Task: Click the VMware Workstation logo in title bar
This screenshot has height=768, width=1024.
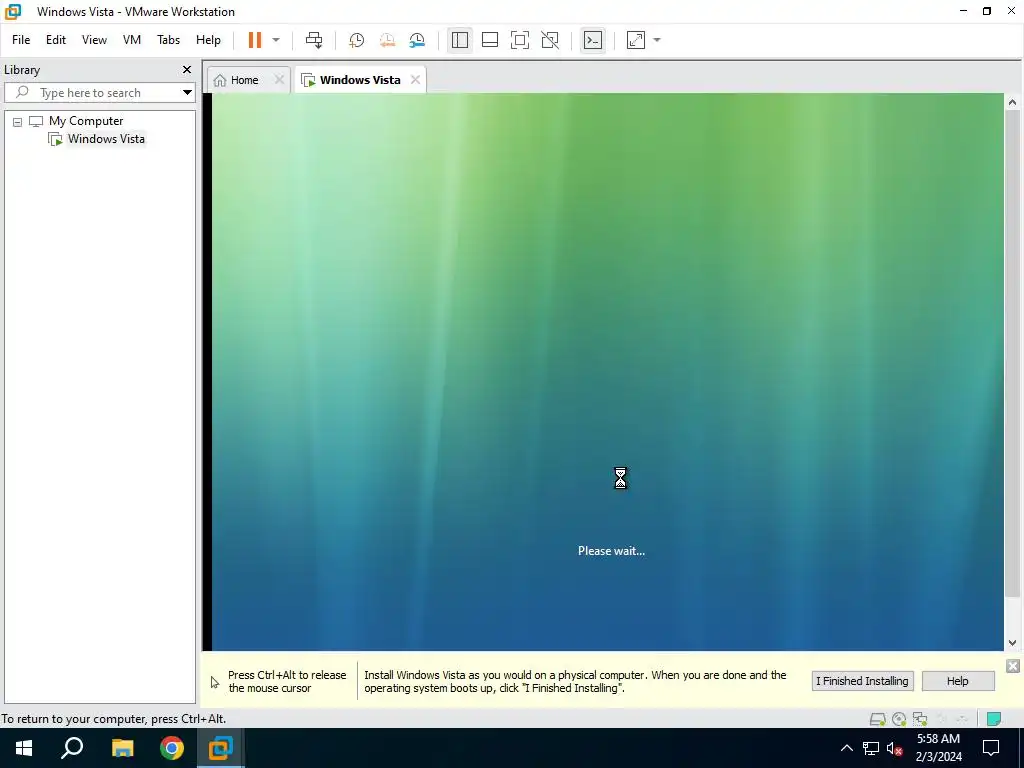Action: click(12, 11)
